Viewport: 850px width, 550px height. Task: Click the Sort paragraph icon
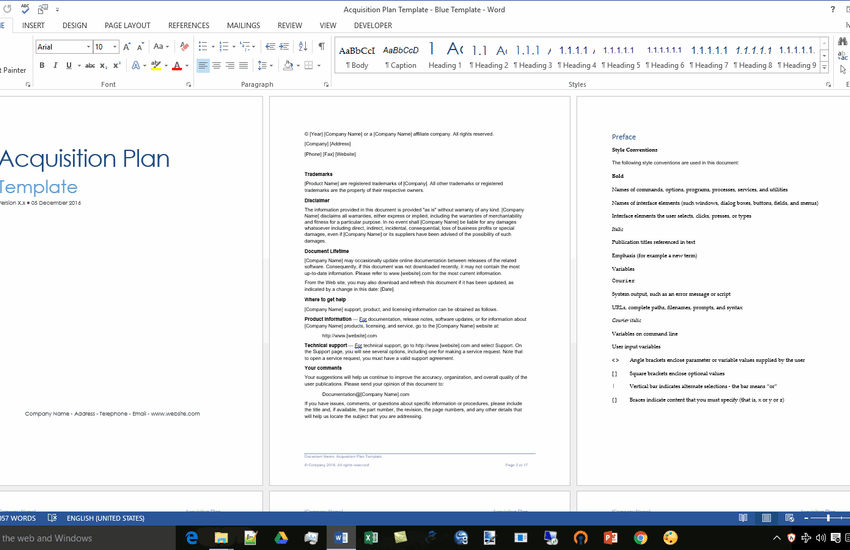coord(303,47)
